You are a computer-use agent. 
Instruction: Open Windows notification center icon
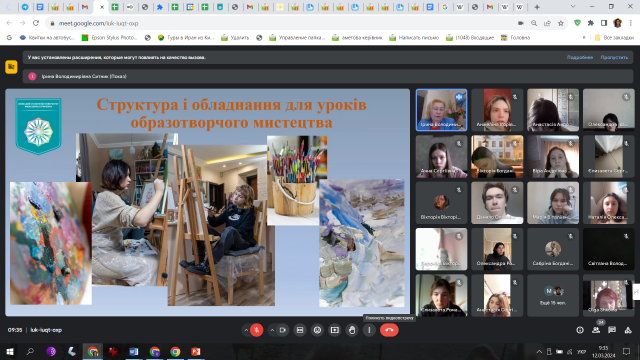tap(627, 351)
